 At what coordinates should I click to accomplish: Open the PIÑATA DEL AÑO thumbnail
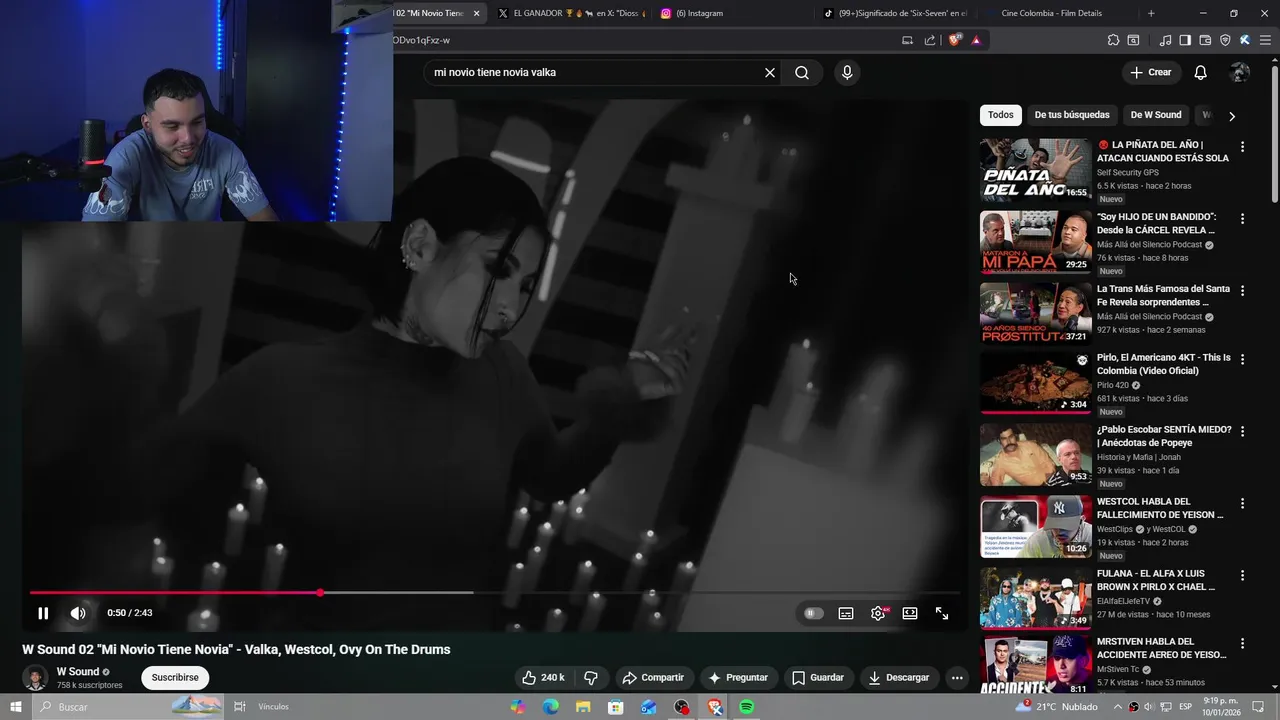tap(1035, 170)
